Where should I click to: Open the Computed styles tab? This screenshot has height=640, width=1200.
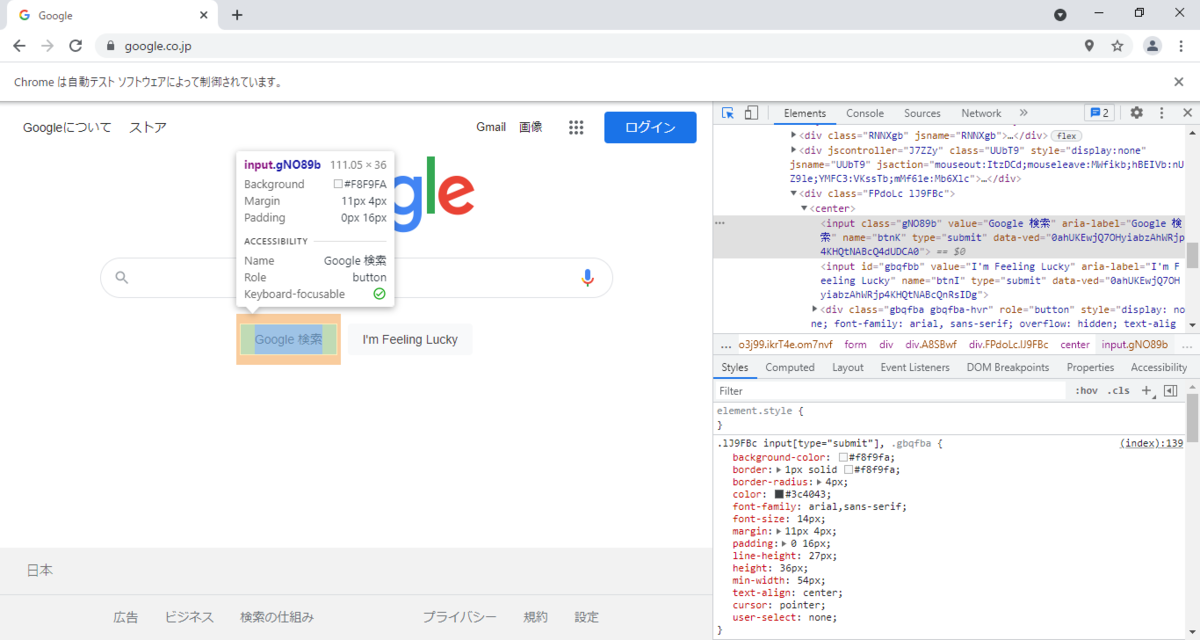coord(790,367)
